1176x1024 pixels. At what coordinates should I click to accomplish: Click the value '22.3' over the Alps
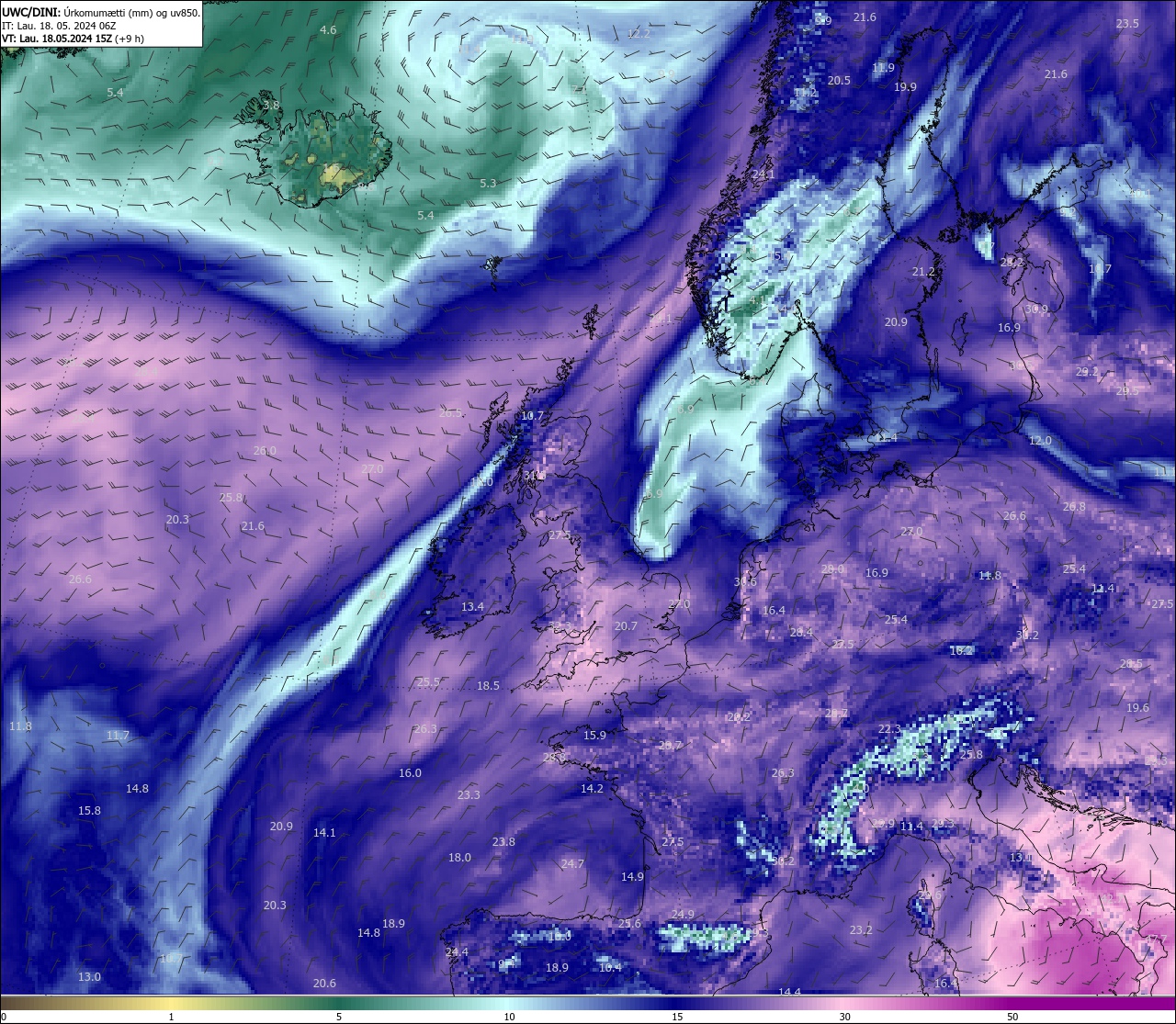coord(889,729)
